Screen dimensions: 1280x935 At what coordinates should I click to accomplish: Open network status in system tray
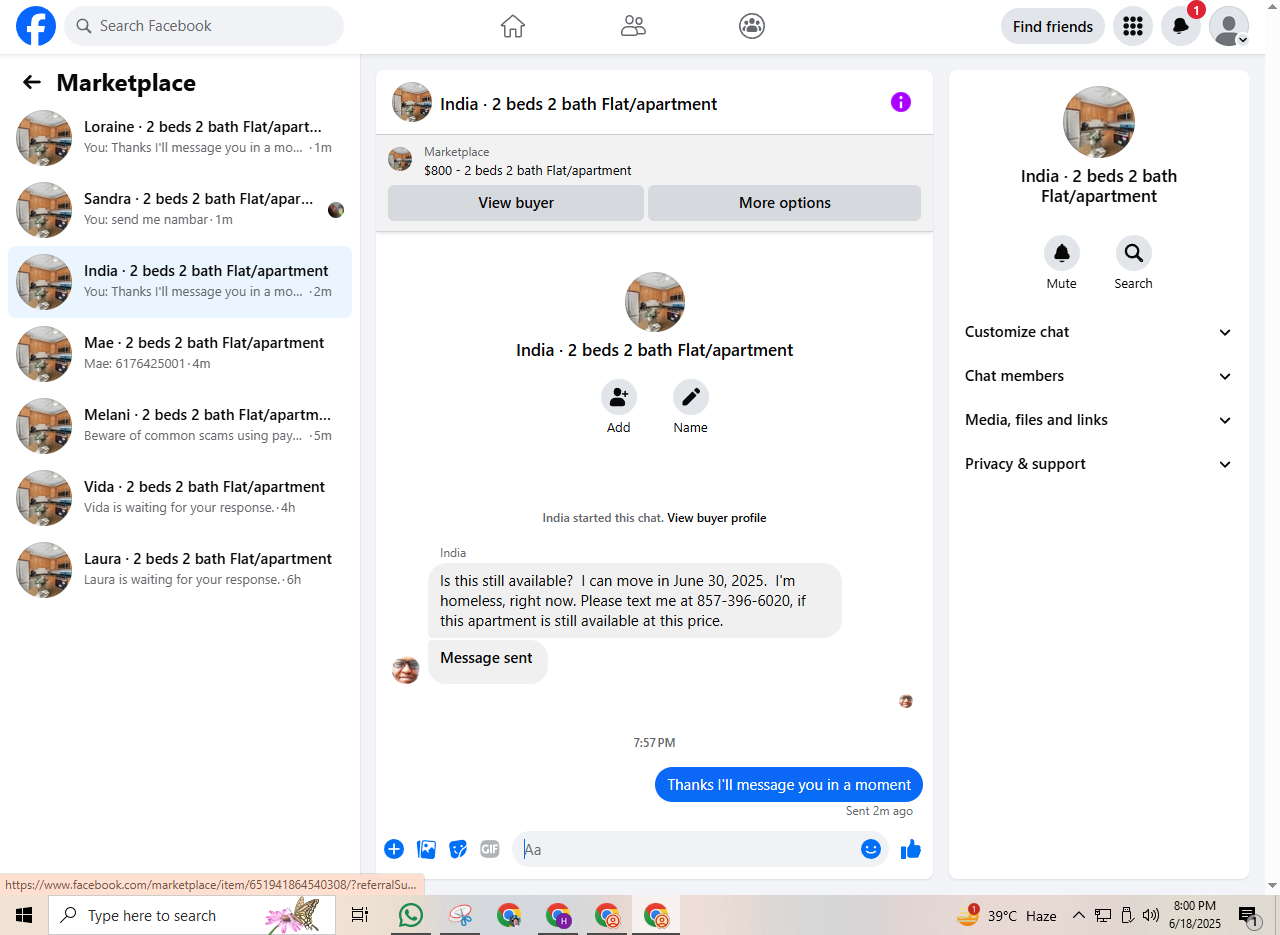click(1103, 915)
